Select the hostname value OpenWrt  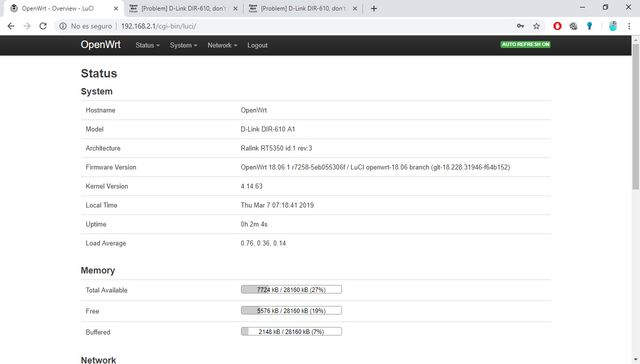253,110
